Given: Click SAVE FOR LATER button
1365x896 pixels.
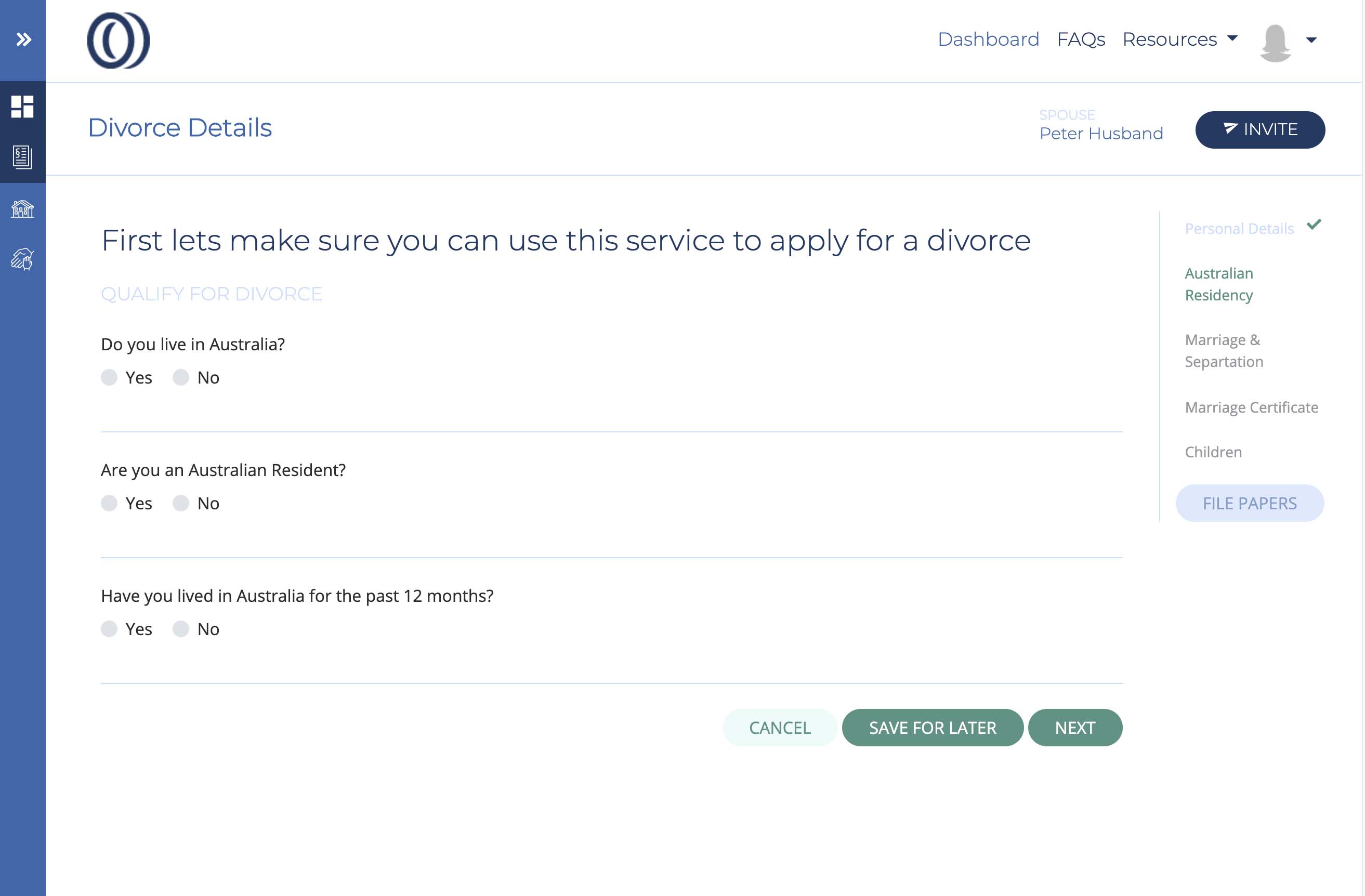Looking at the screenshot, I should coord(932,728).
